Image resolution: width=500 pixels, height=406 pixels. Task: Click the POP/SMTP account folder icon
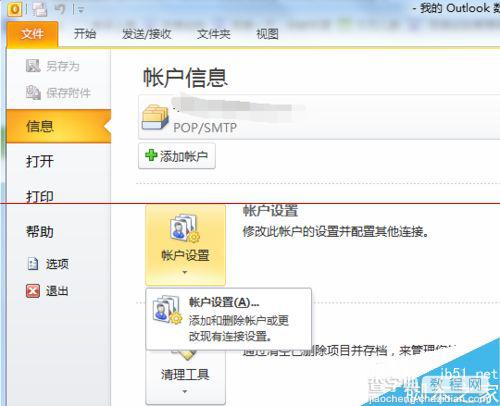[155, 117]
